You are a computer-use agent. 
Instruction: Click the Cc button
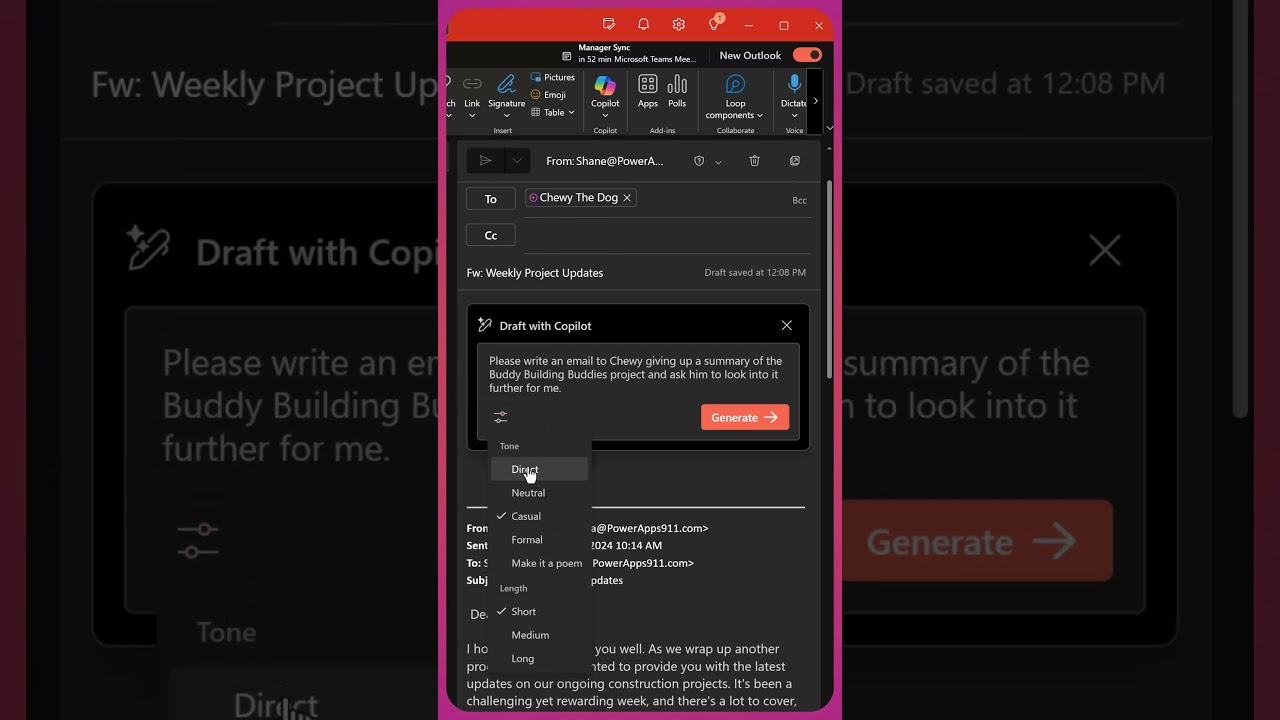[x=491, y=235]
